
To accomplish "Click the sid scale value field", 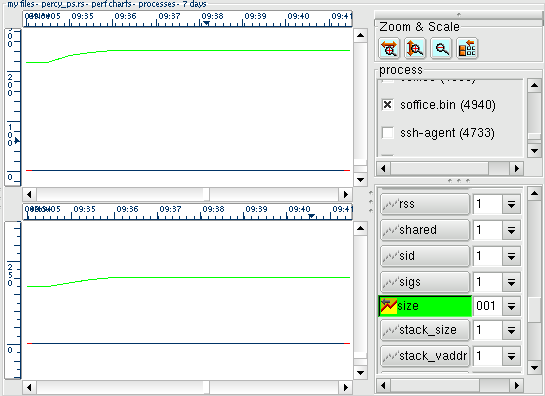I will click(x=488, y=256).
